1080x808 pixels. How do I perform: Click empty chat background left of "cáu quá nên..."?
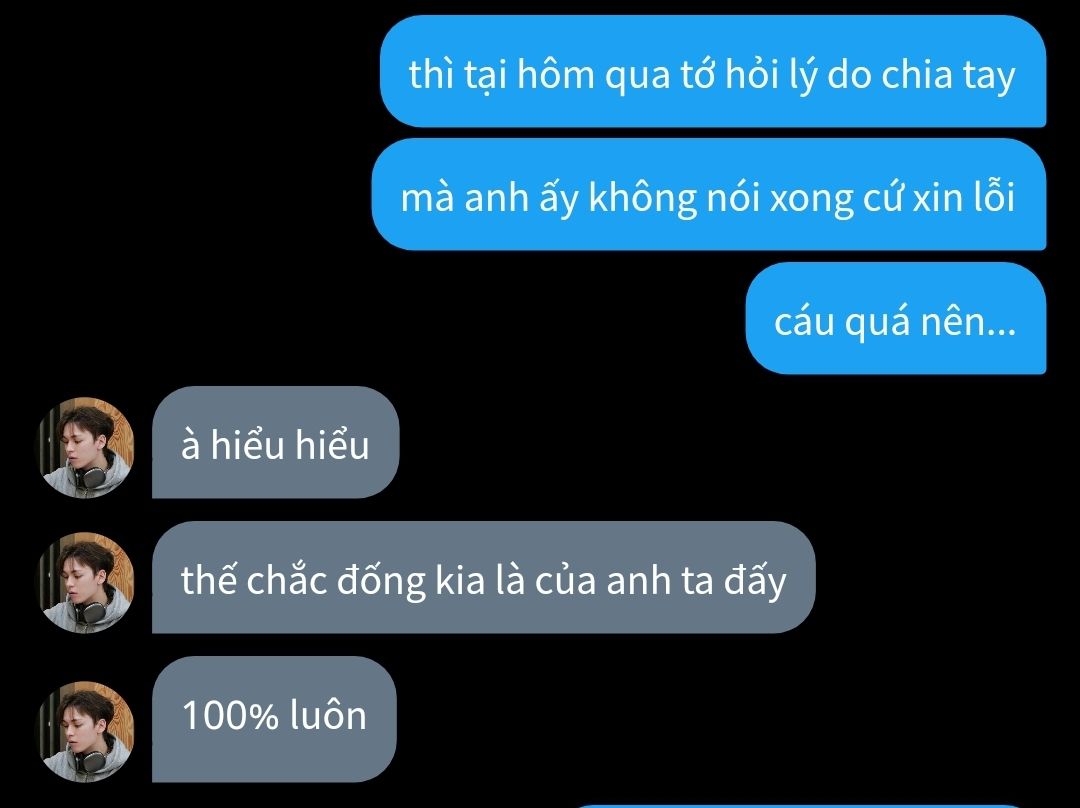(x=413, y=318)
